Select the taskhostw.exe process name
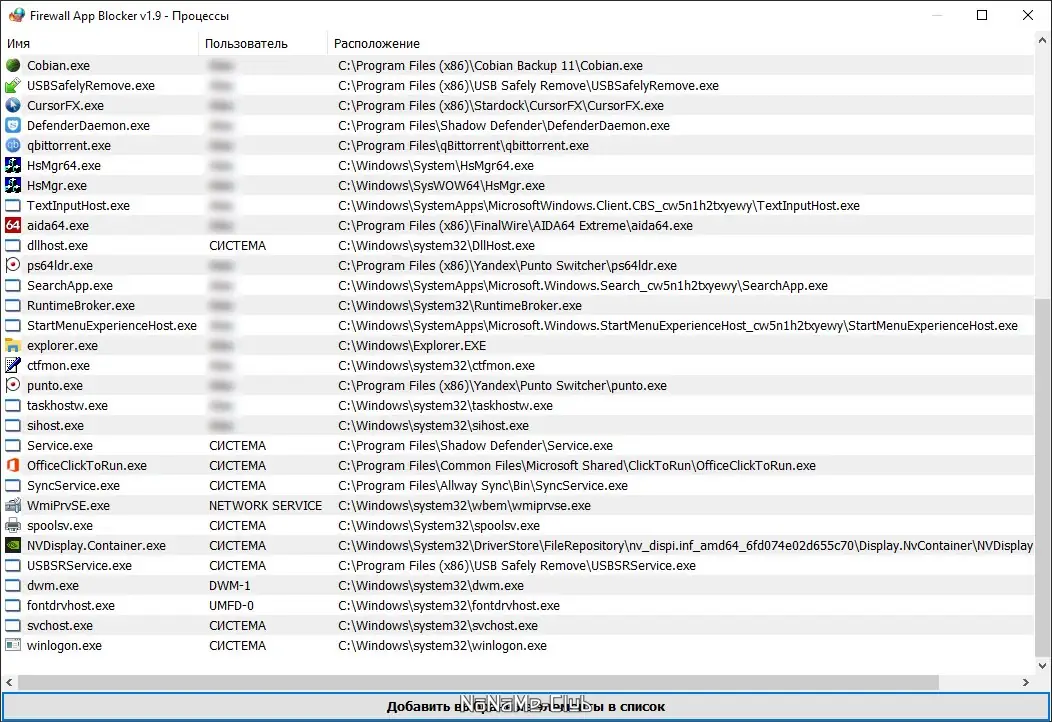The image size is (1052, 722). coord(67,405)
